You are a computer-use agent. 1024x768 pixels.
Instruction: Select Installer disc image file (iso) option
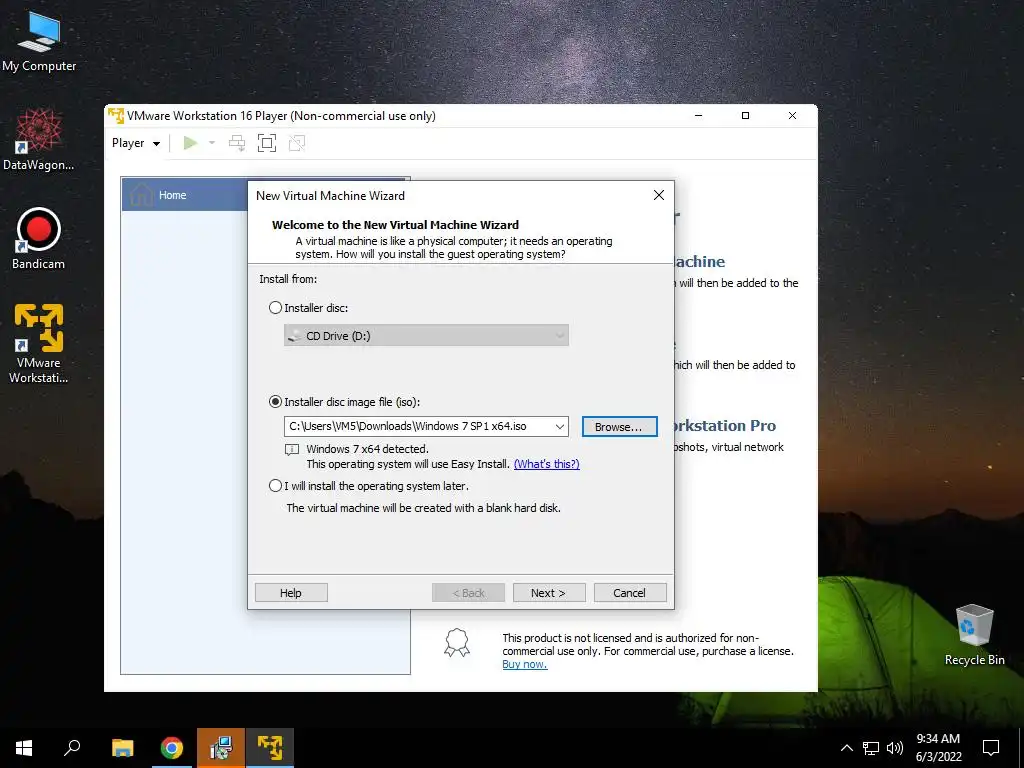pyautogui.click(x=276, y=402)
